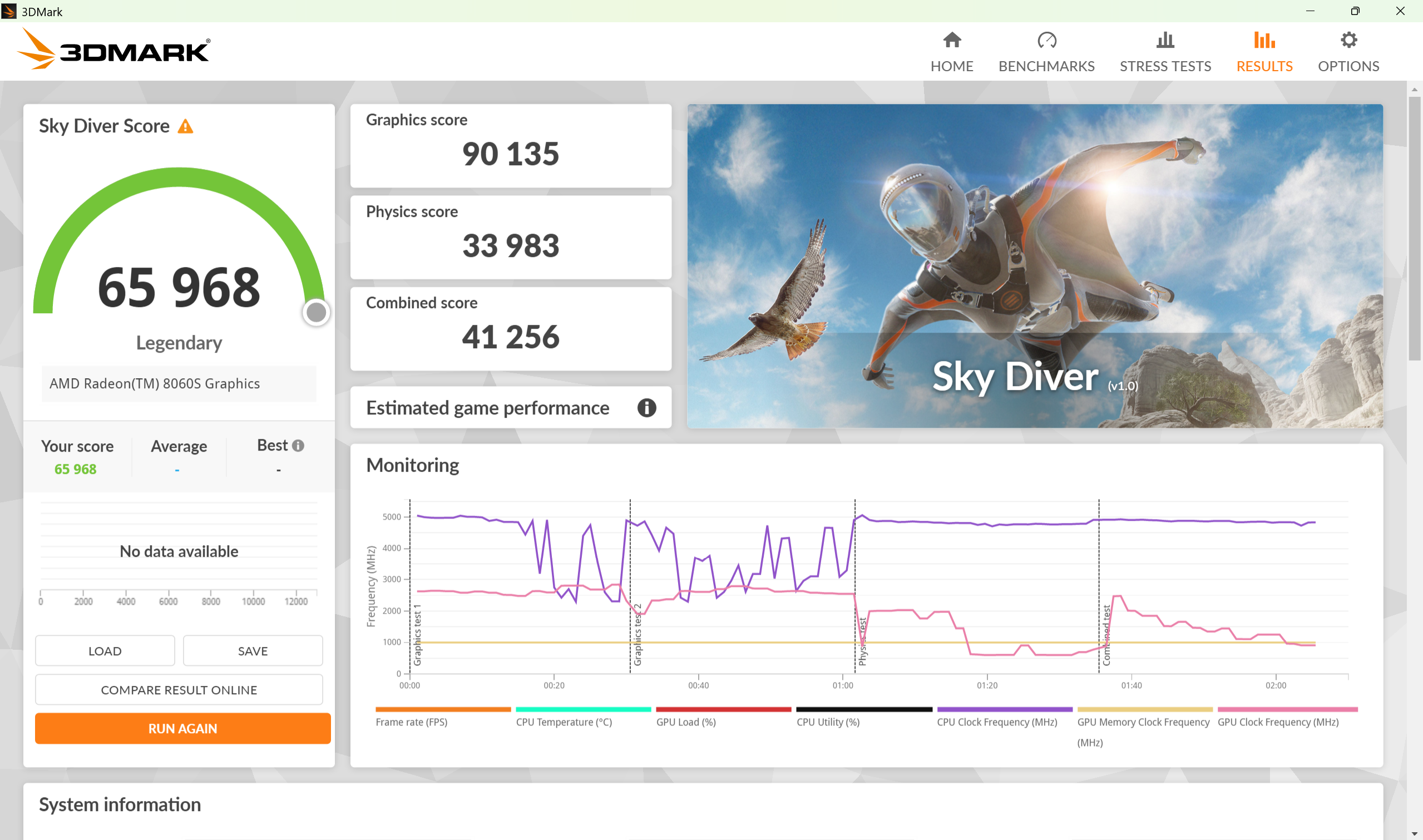Viewport: 1423px width, 840px height.
Task: Click the Results bars icon
Action: coord(1264,40)
